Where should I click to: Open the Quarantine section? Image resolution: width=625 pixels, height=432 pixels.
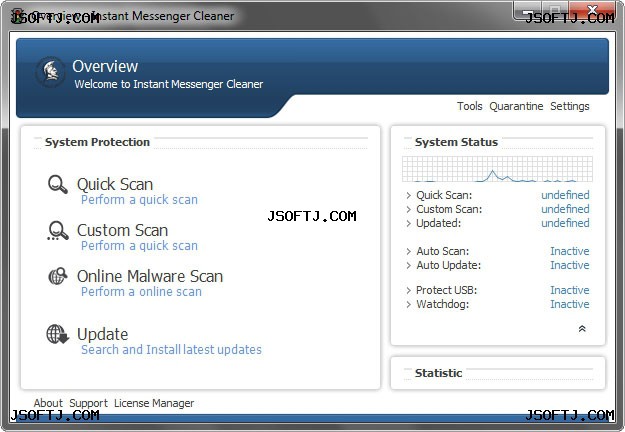(516, 106)
